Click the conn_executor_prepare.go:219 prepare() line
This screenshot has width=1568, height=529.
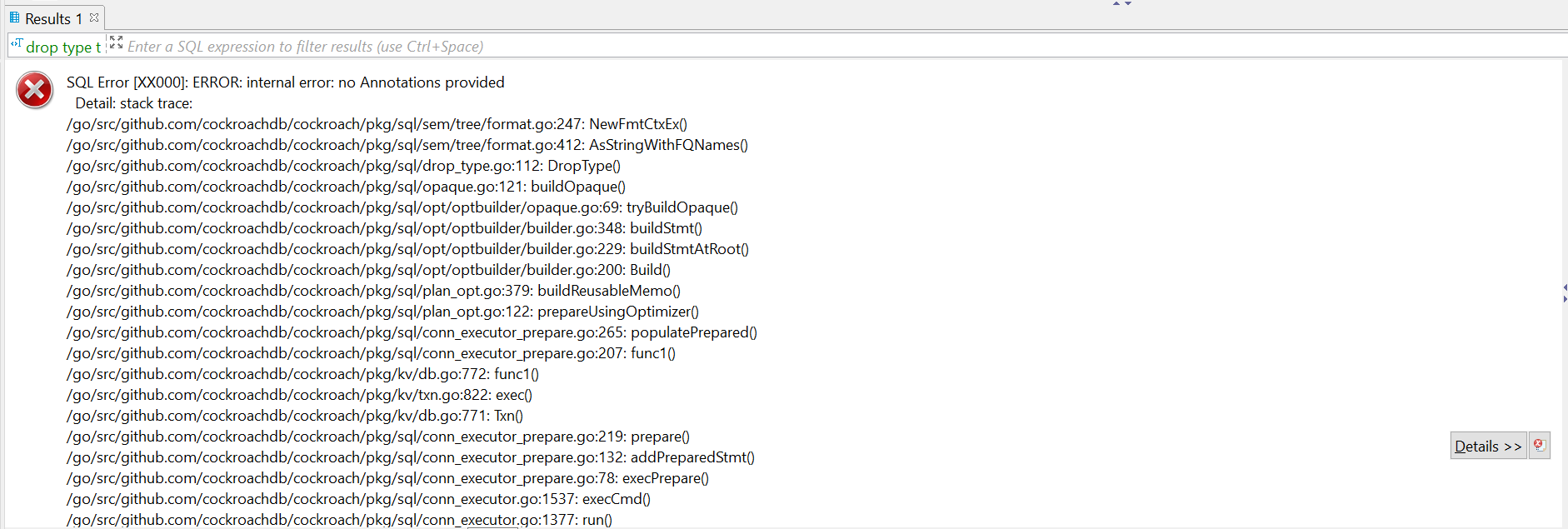pyautogui.click(x=378, y=437)
